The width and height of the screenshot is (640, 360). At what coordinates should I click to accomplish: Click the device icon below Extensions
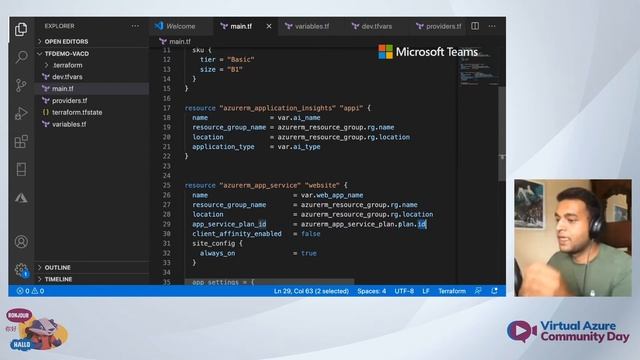click(21, 169)
